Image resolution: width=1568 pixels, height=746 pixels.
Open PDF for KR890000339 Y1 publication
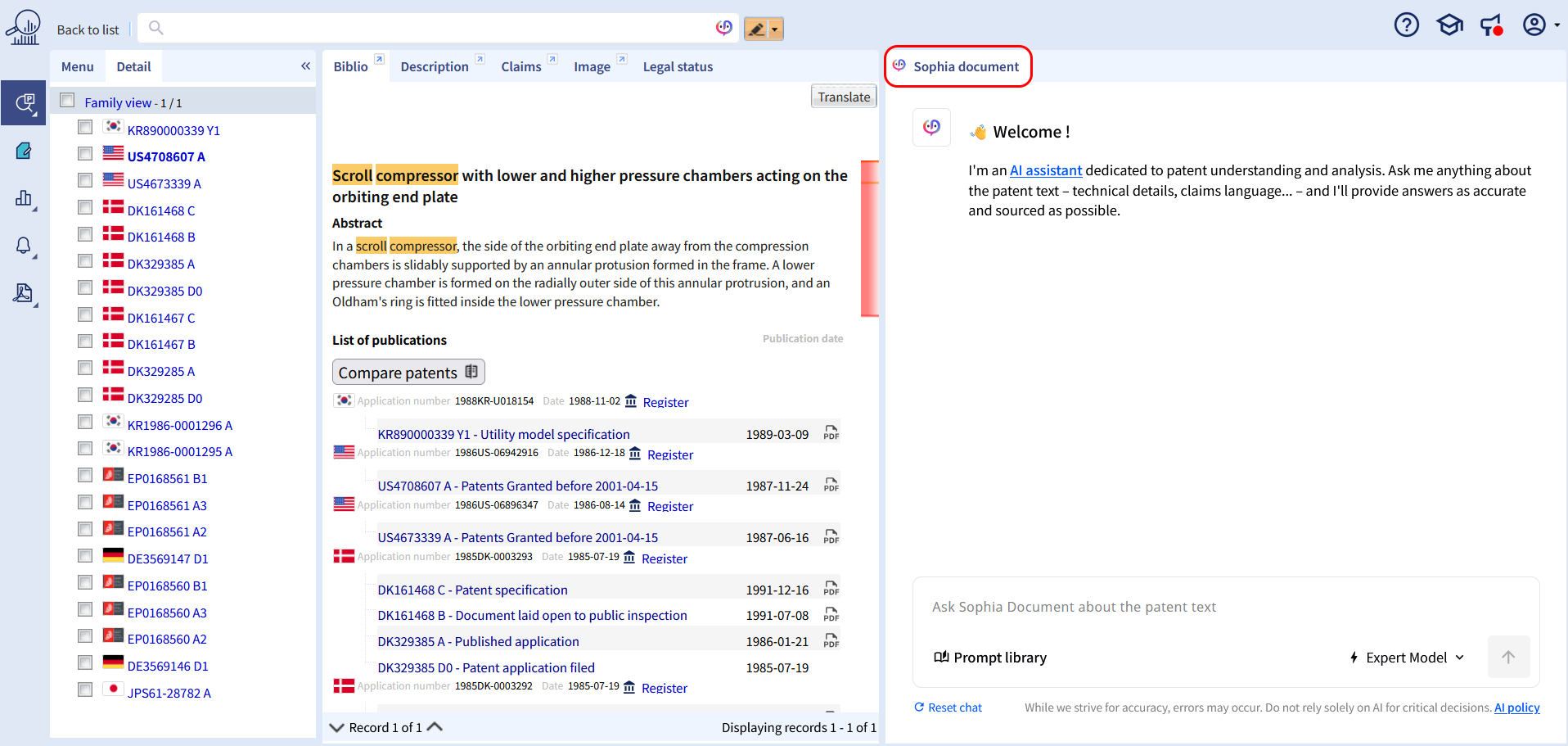point(831,433)
